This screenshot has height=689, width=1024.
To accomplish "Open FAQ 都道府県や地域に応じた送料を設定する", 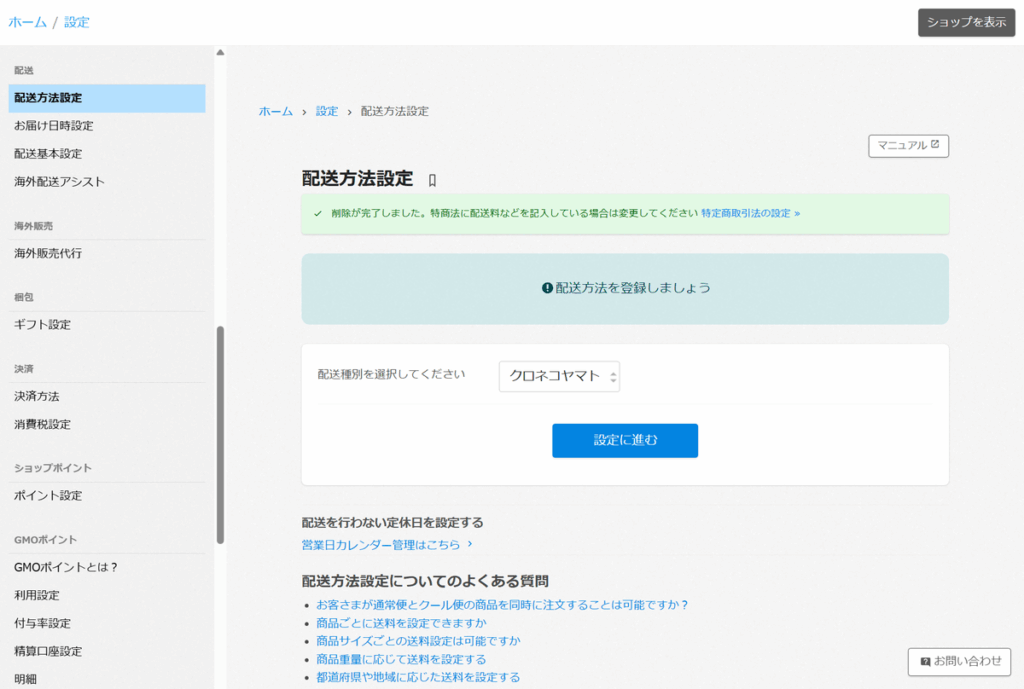I will 418,677.
